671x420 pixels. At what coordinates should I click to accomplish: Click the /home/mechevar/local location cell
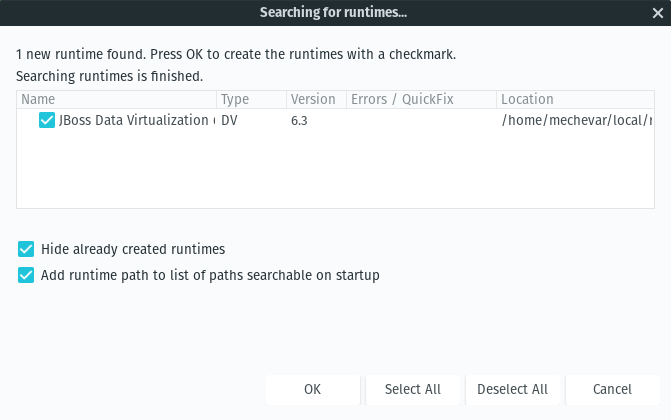click(577, 120)
